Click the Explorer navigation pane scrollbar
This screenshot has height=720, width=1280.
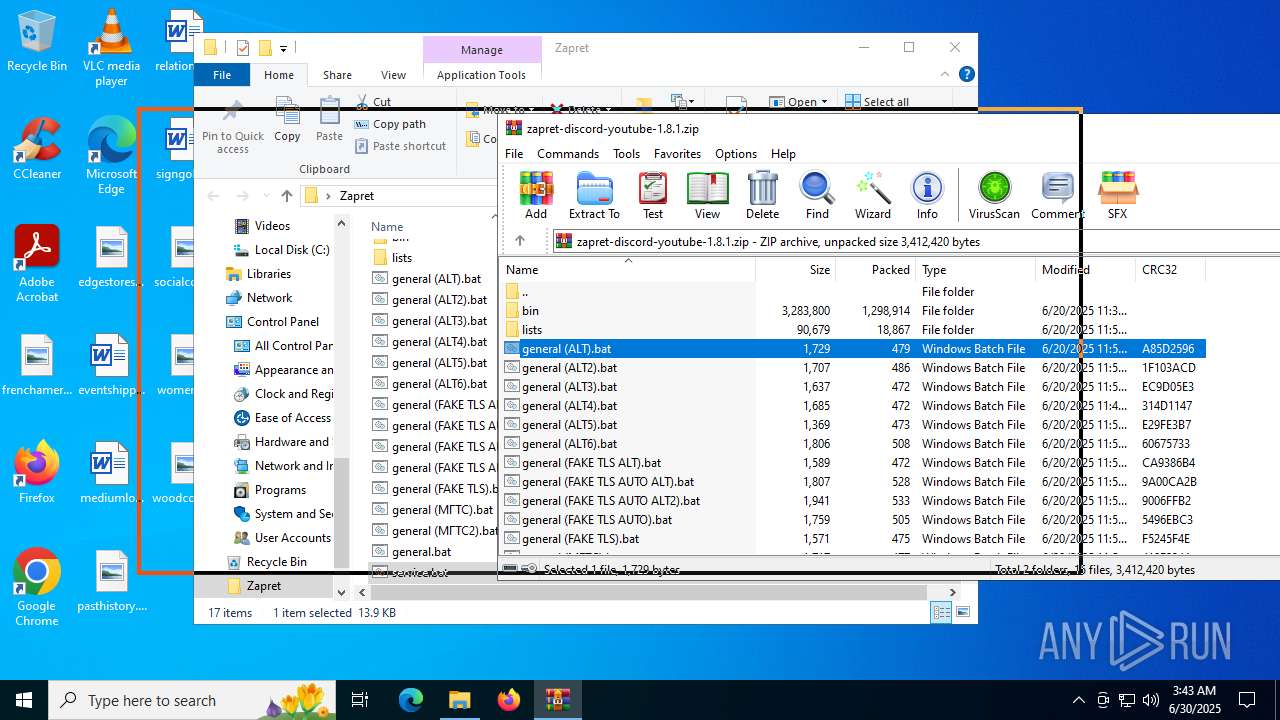pos(341,512)
